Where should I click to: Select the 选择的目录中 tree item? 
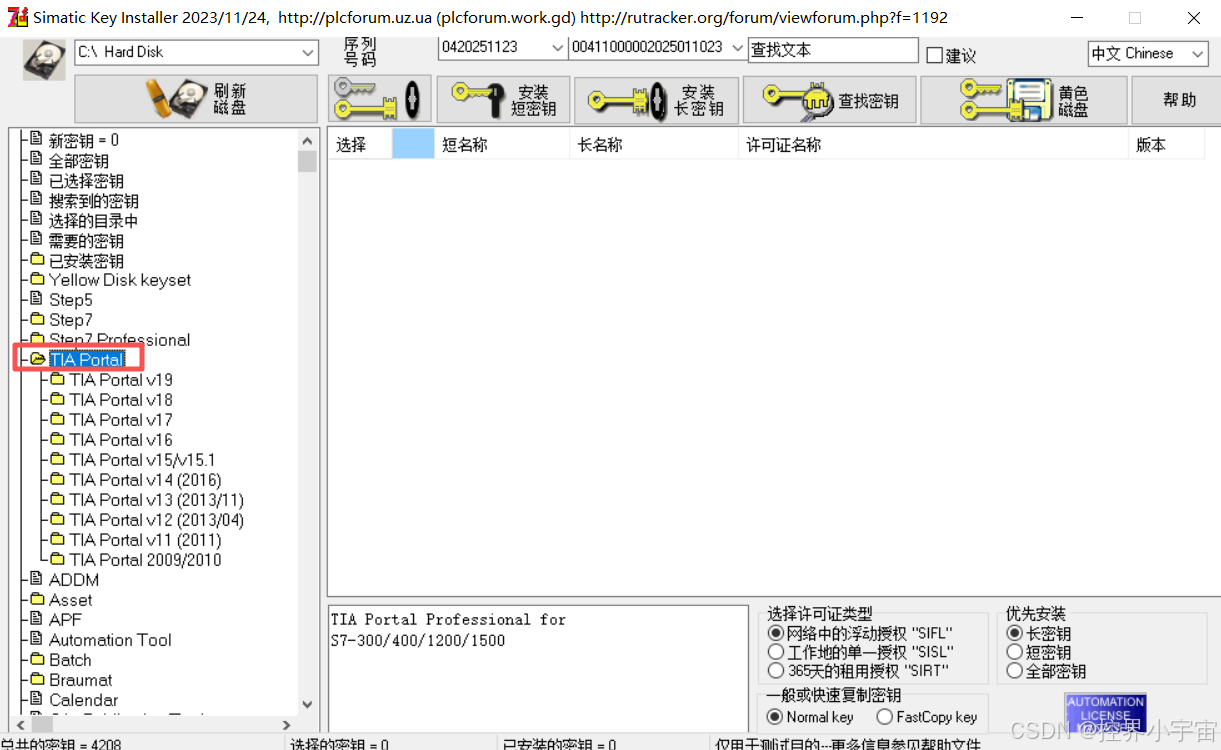(94, 221)
